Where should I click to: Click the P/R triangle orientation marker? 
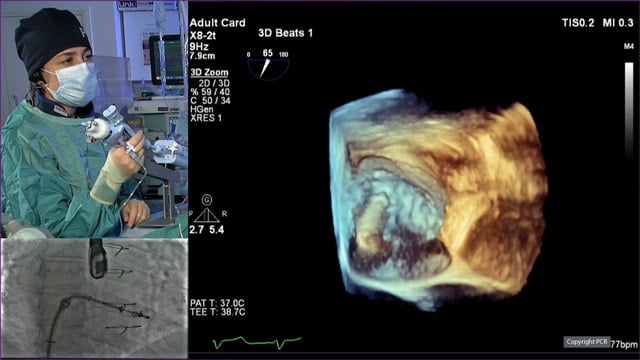tap(207, 214)
